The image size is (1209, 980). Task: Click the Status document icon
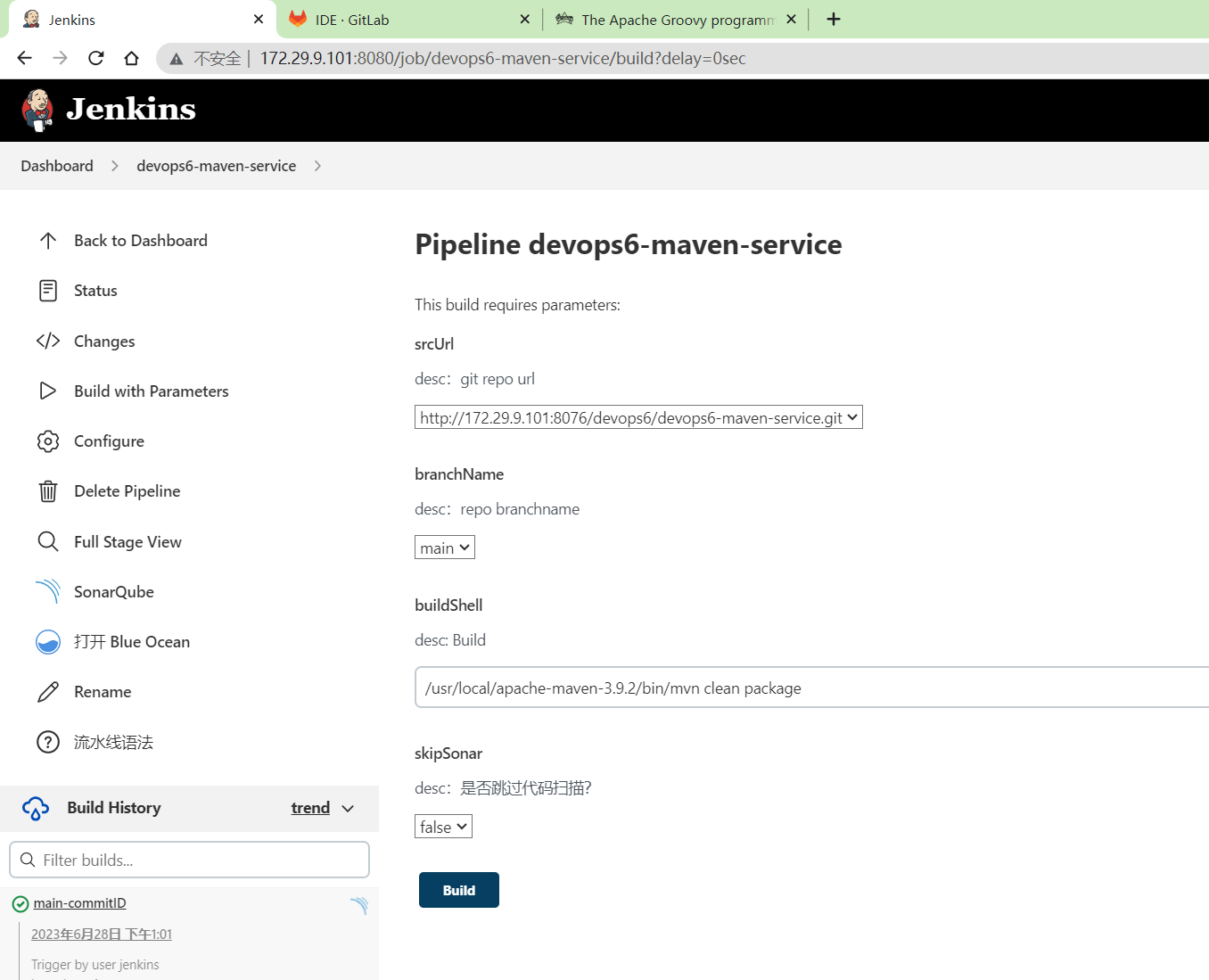(x=48, y=291)
